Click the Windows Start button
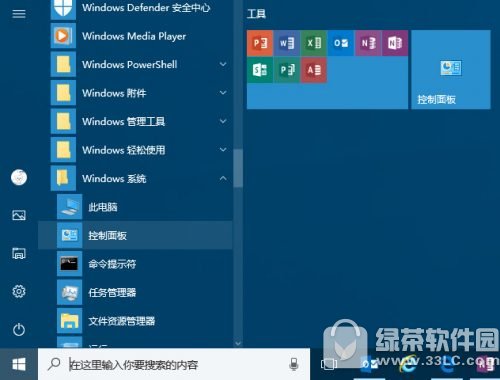 pyautogui.click(x=19, y=364)
